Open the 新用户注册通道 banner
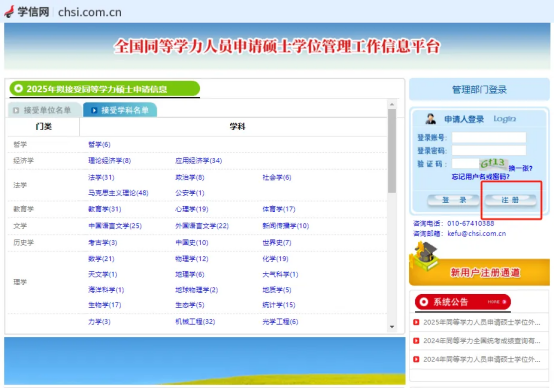 click(x=479, y=272)
